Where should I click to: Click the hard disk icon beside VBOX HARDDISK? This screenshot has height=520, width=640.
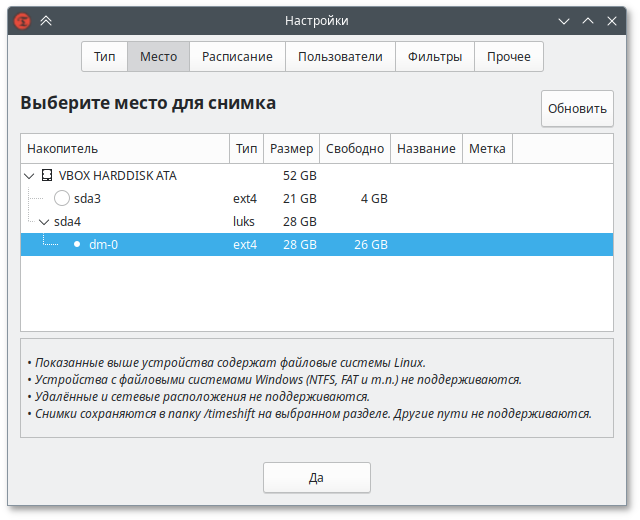[47, 176]
